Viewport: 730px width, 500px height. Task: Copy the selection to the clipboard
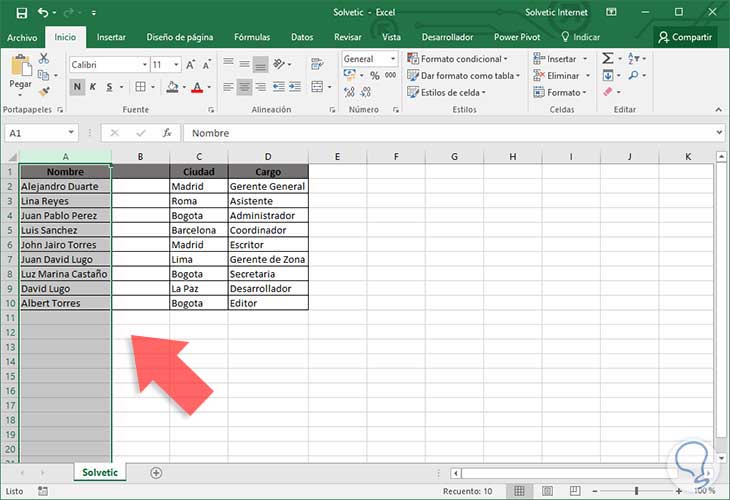[43, 75]
